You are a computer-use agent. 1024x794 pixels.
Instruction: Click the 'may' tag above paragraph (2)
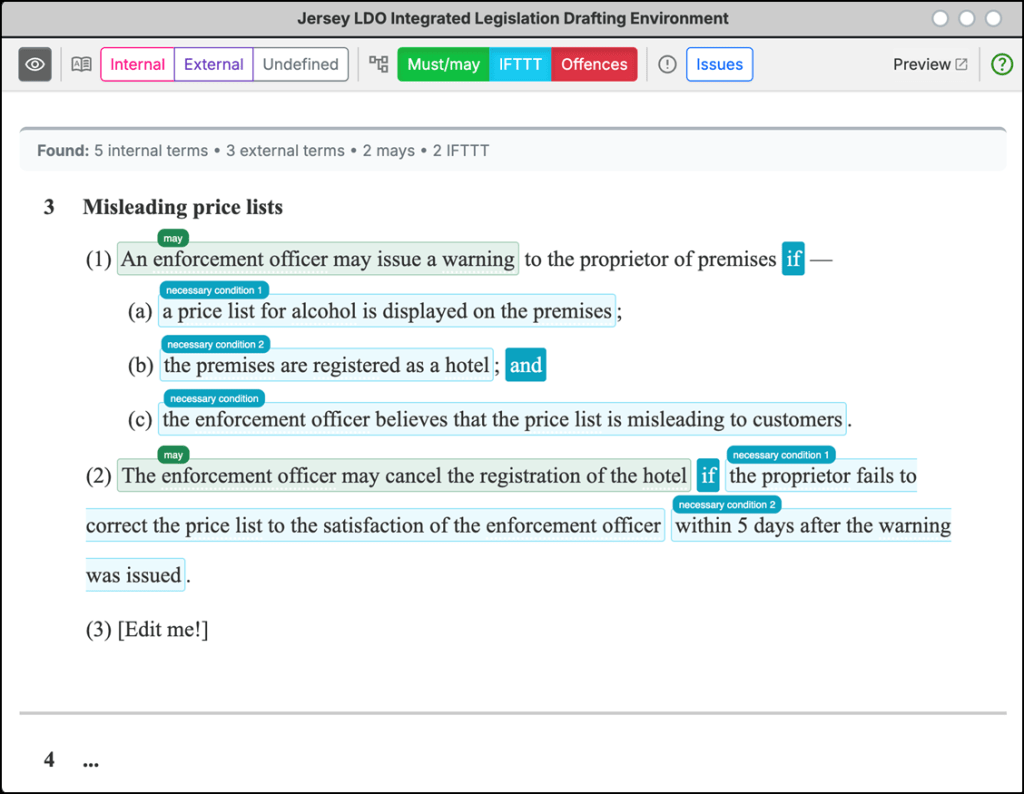(173, 455)
